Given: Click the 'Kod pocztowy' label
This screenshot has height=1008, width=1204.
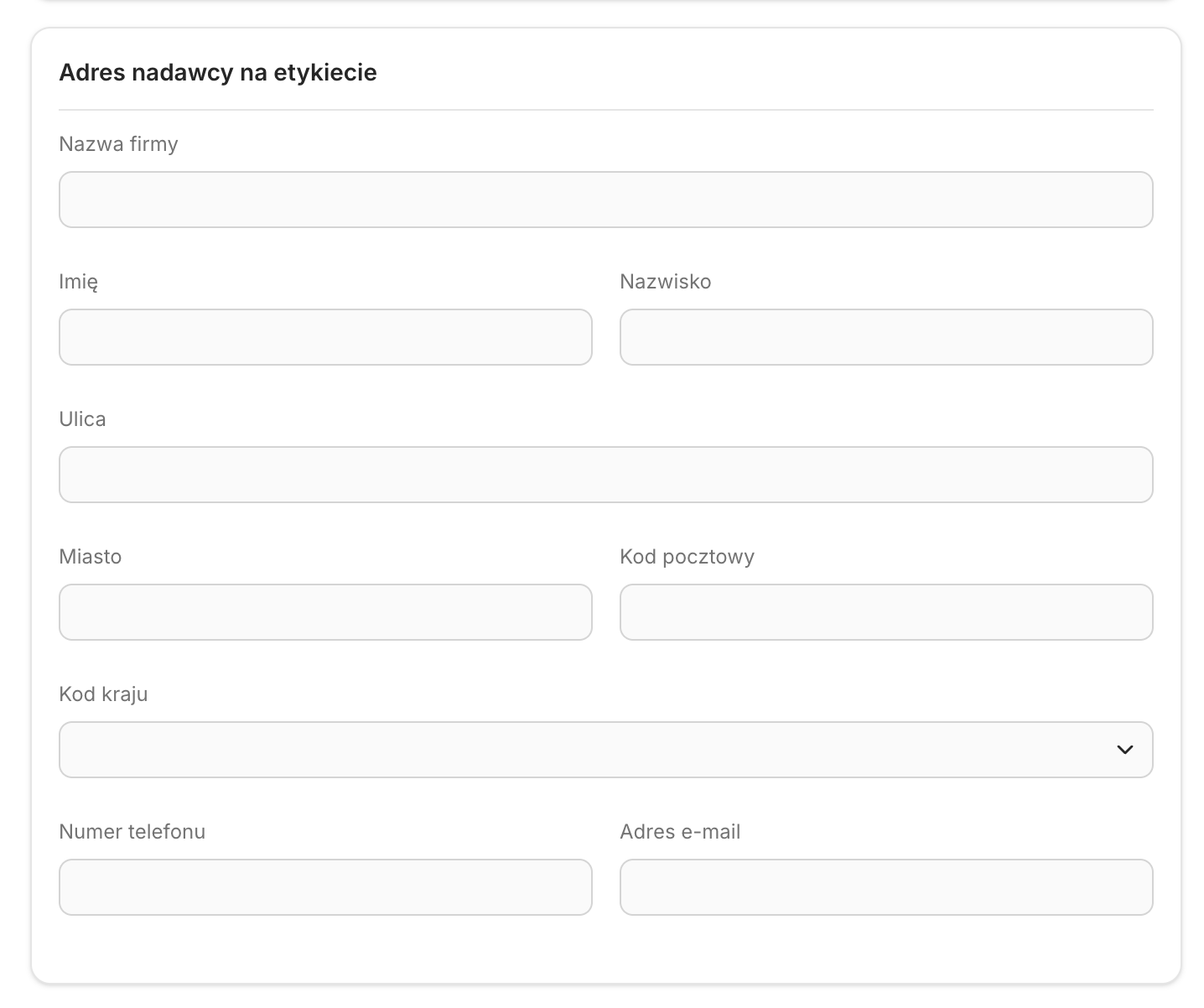Looking at the screenshot, I should (688, 557).
